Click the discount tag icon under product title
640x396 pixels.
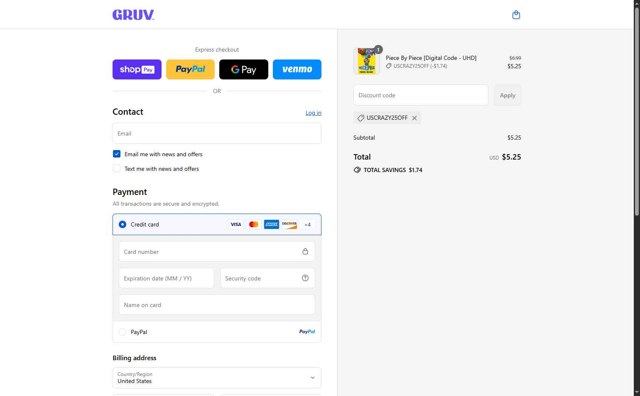tap(389, 66)
